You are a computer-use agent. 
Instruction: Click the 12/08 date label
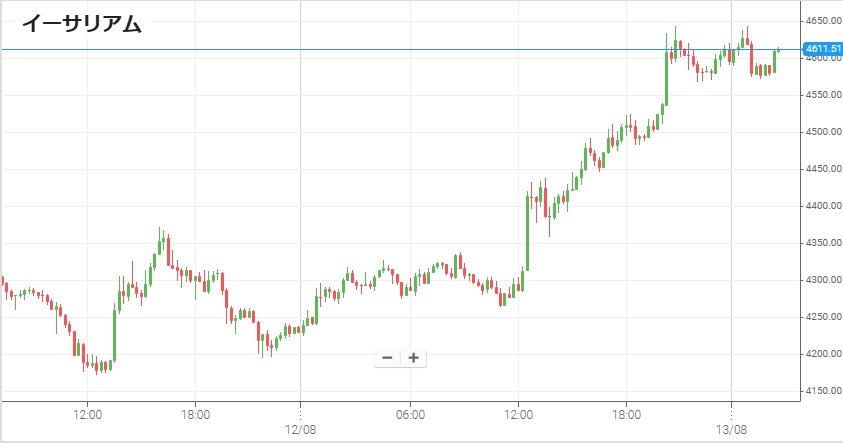tap(301, 430)
